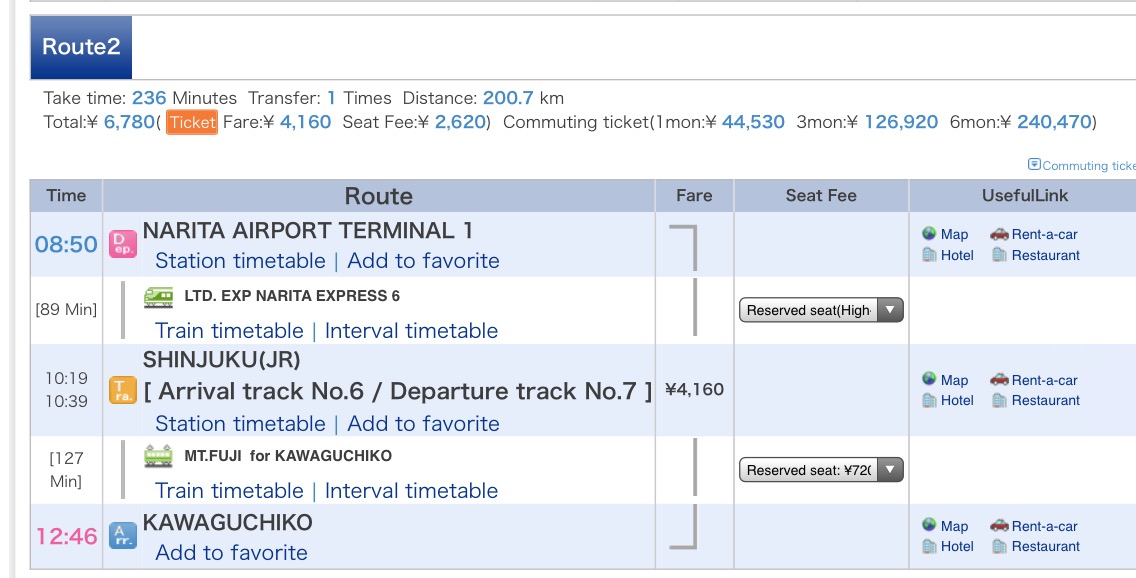The width and height of the screenshot is (1136, 578).
Task: Expand Narita Express Reserved seat dropdown
Action: pos(821,310)
